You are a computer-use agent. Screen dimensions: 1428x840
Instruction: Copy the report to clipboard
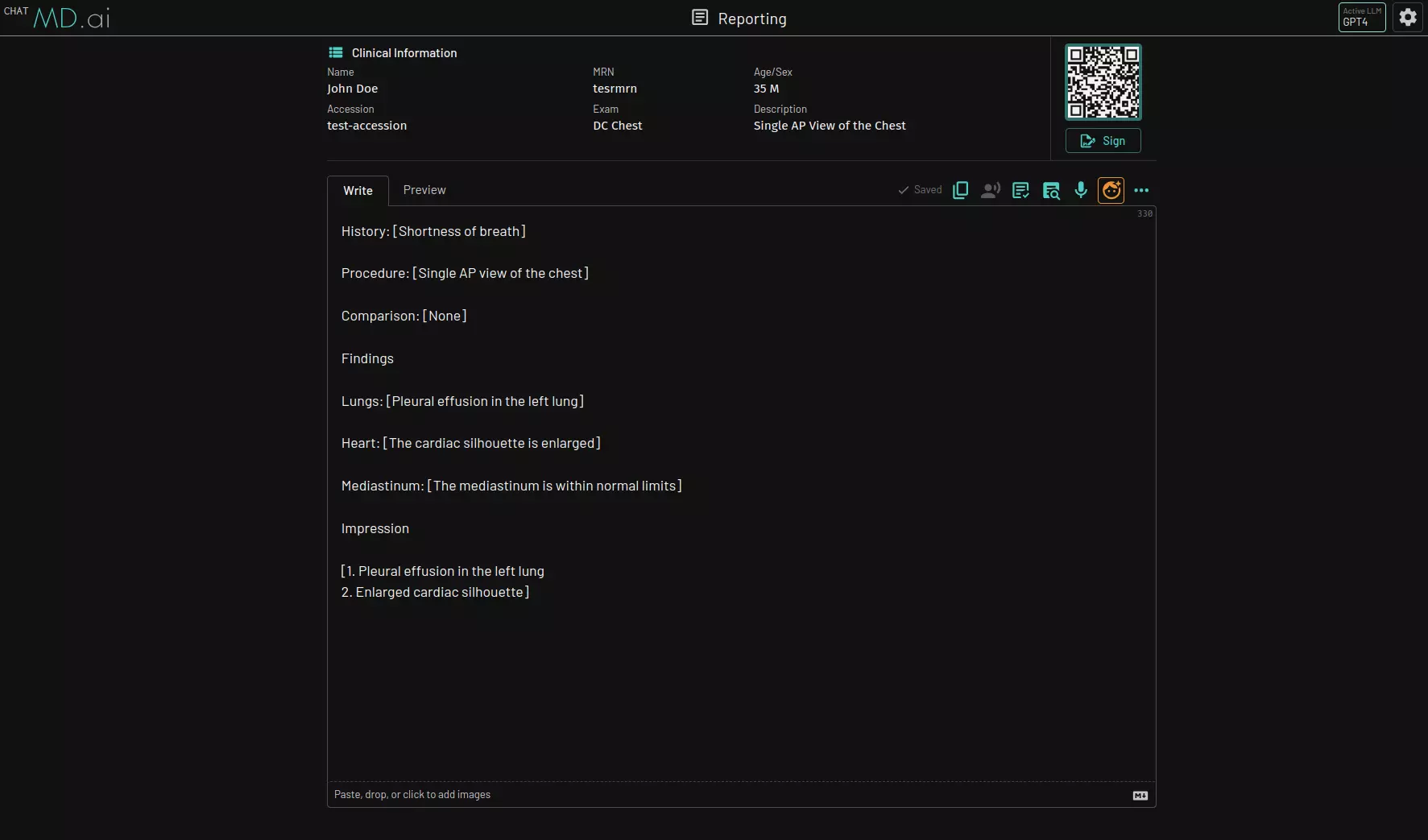[960, 190]
